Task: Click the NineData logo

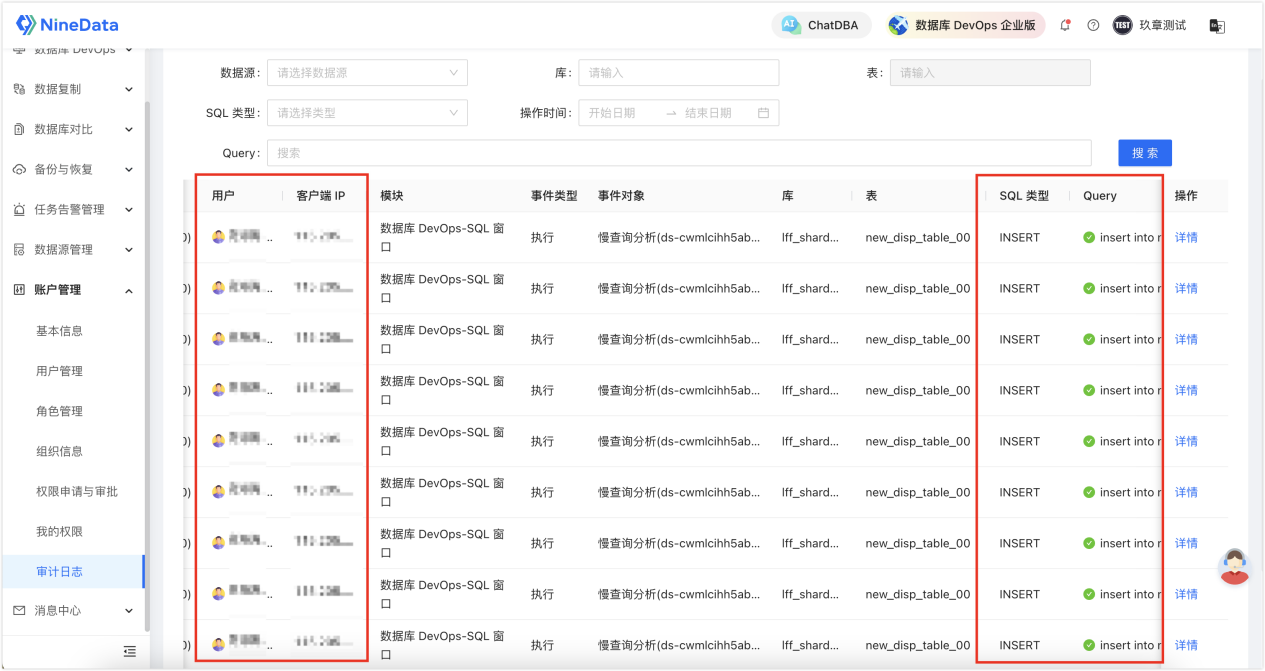Action: [68, 25]
